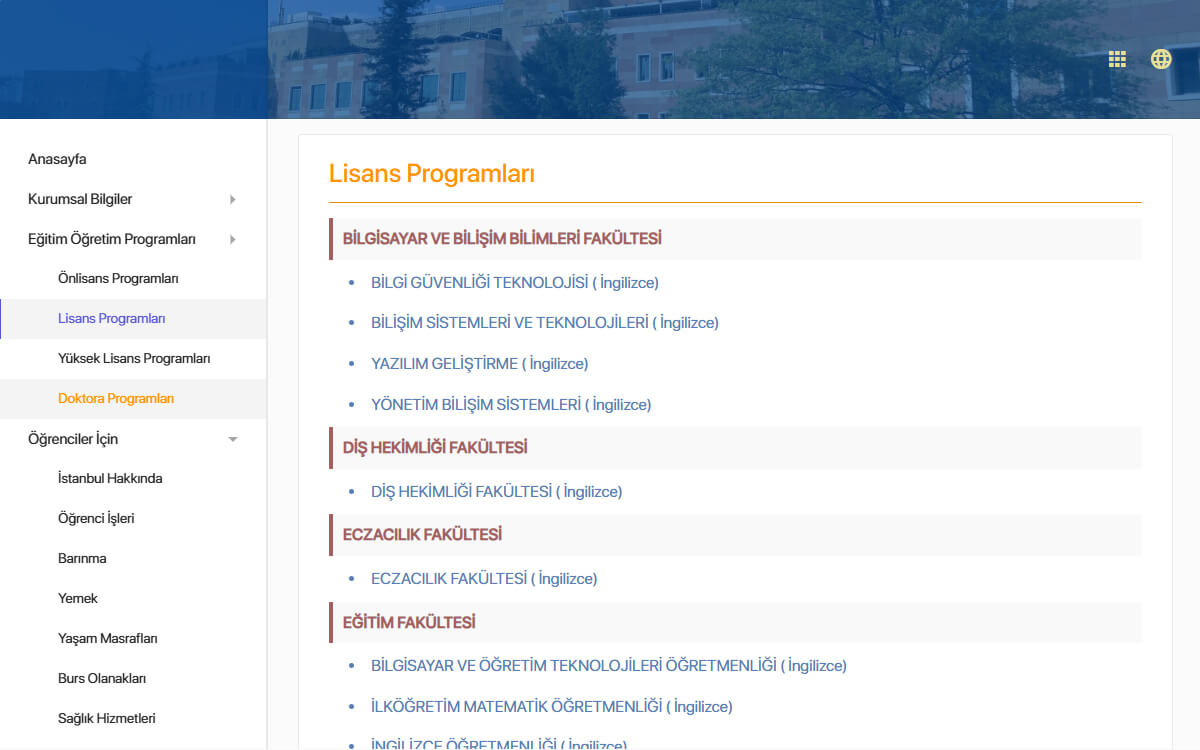Open YÖNETİM BİLİŞİM SİSTEMLERİ link
The width and height of the screenshot is (1200, 750).
pyautogui.click(x=511, y=405)
